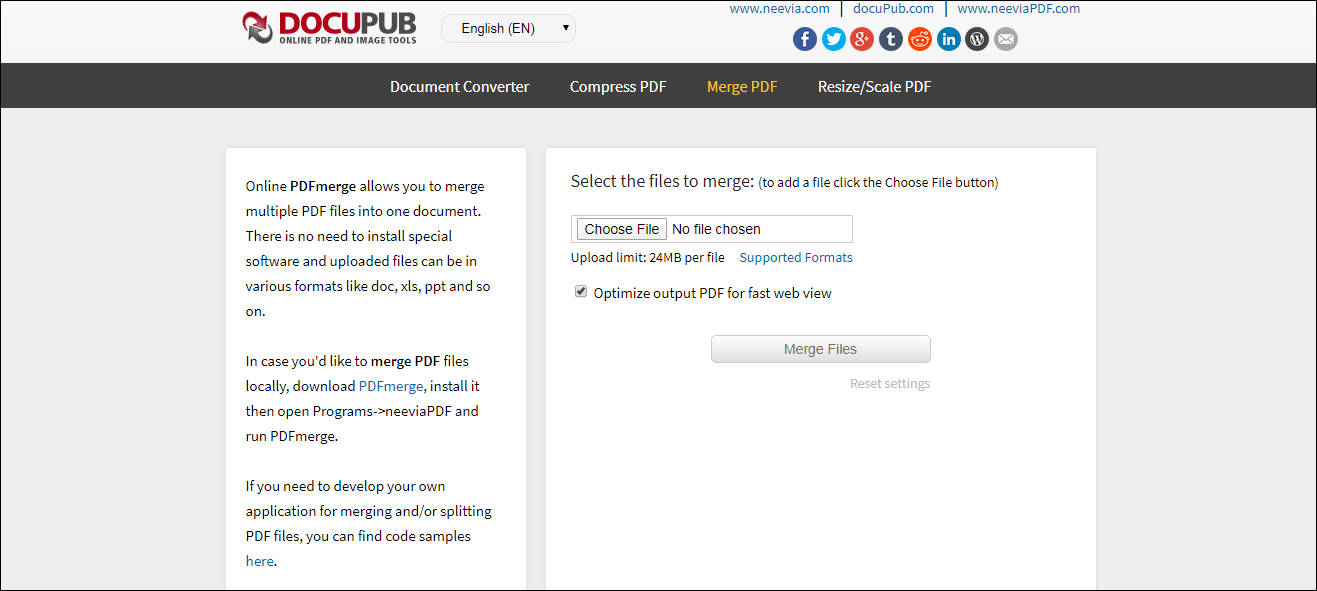Click 'Select the files to merge:' heading

[662, 181]
